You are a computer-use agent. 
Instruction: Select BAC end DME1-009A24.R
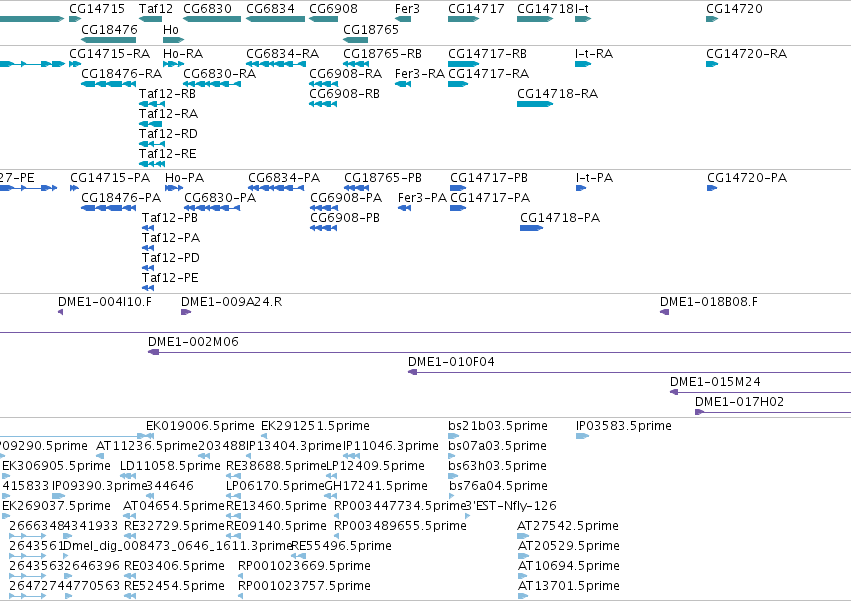coord(231,302)
